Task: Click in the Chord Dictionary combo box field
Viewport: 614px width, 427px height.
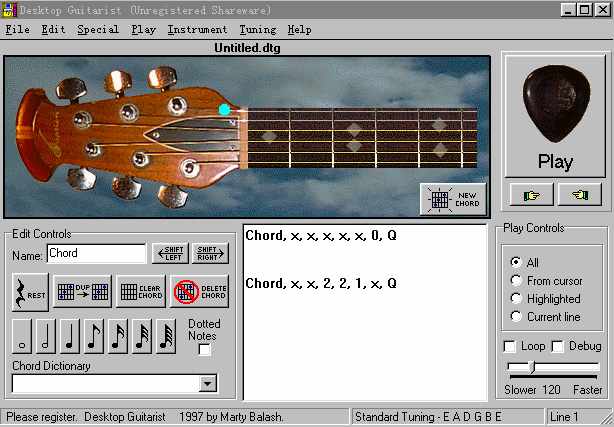Action: pos(106,384)
